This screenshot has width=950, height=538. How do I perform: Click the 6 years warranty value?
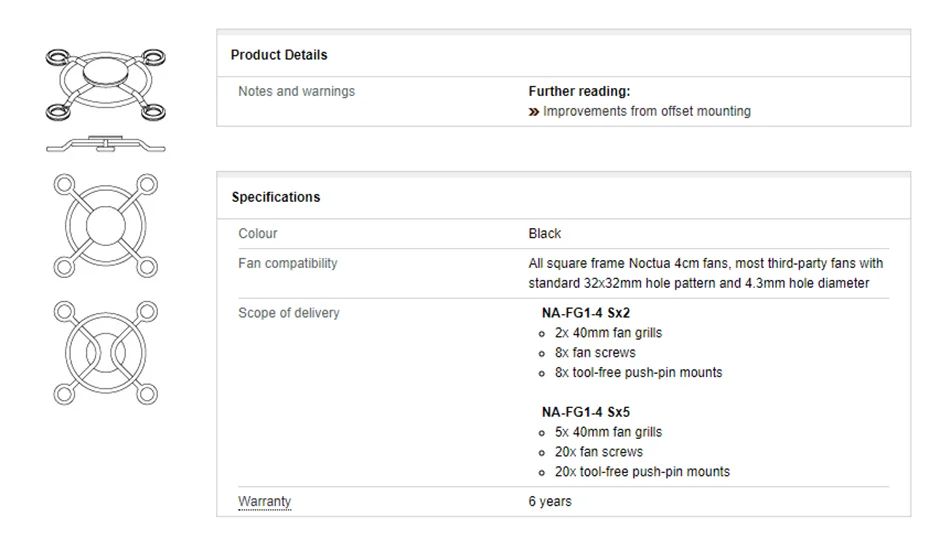(x=550, y=501)
